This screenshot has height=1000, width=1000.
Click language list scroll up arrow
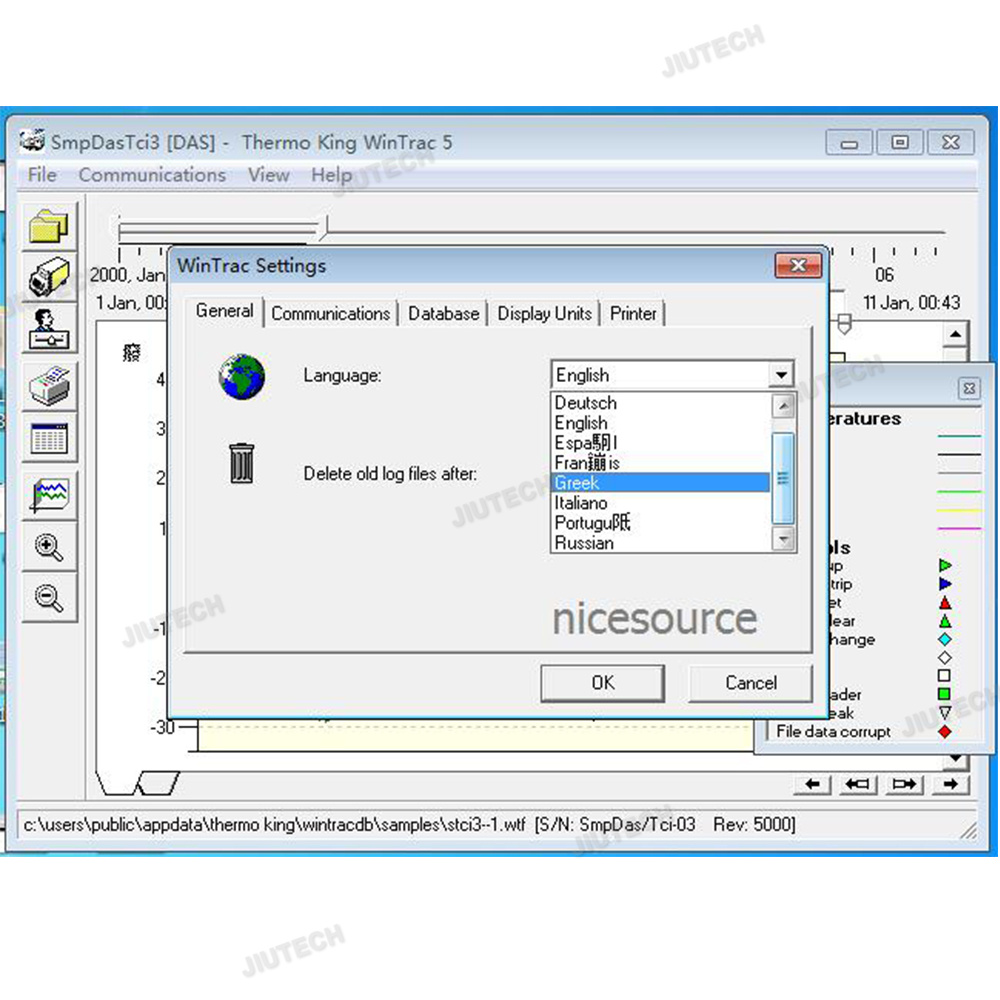(783, 406)
